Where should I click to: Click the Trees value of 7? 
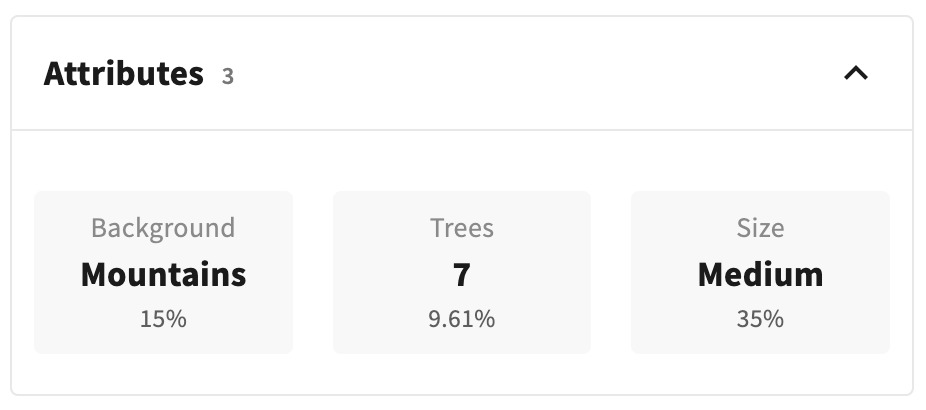[461, 274]
